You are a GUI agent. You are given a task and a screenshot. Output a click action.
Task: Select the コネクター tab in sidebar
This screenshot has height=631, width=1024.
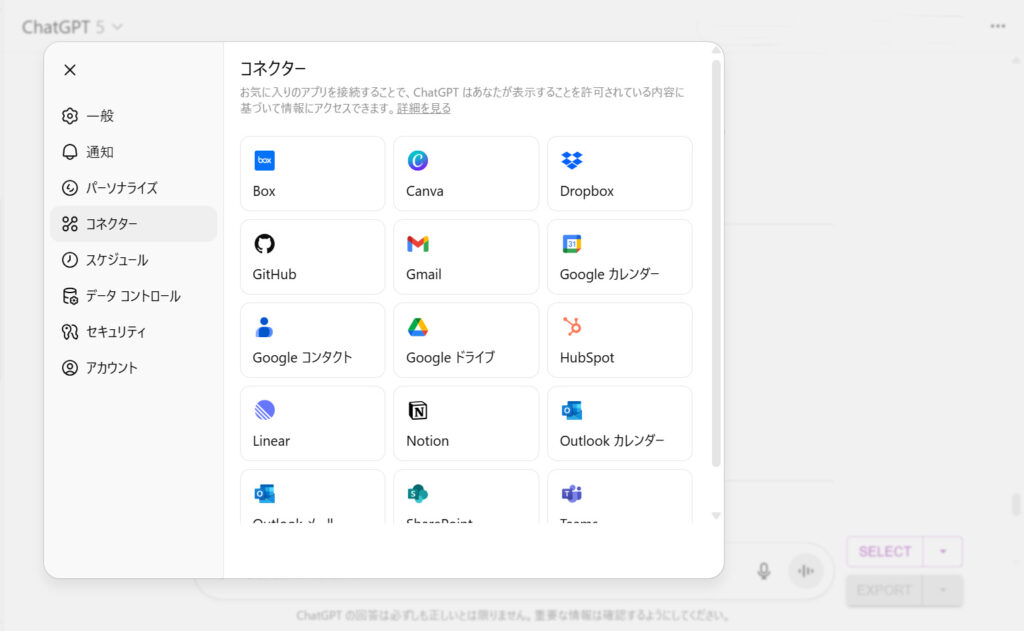tap(134, 224)
